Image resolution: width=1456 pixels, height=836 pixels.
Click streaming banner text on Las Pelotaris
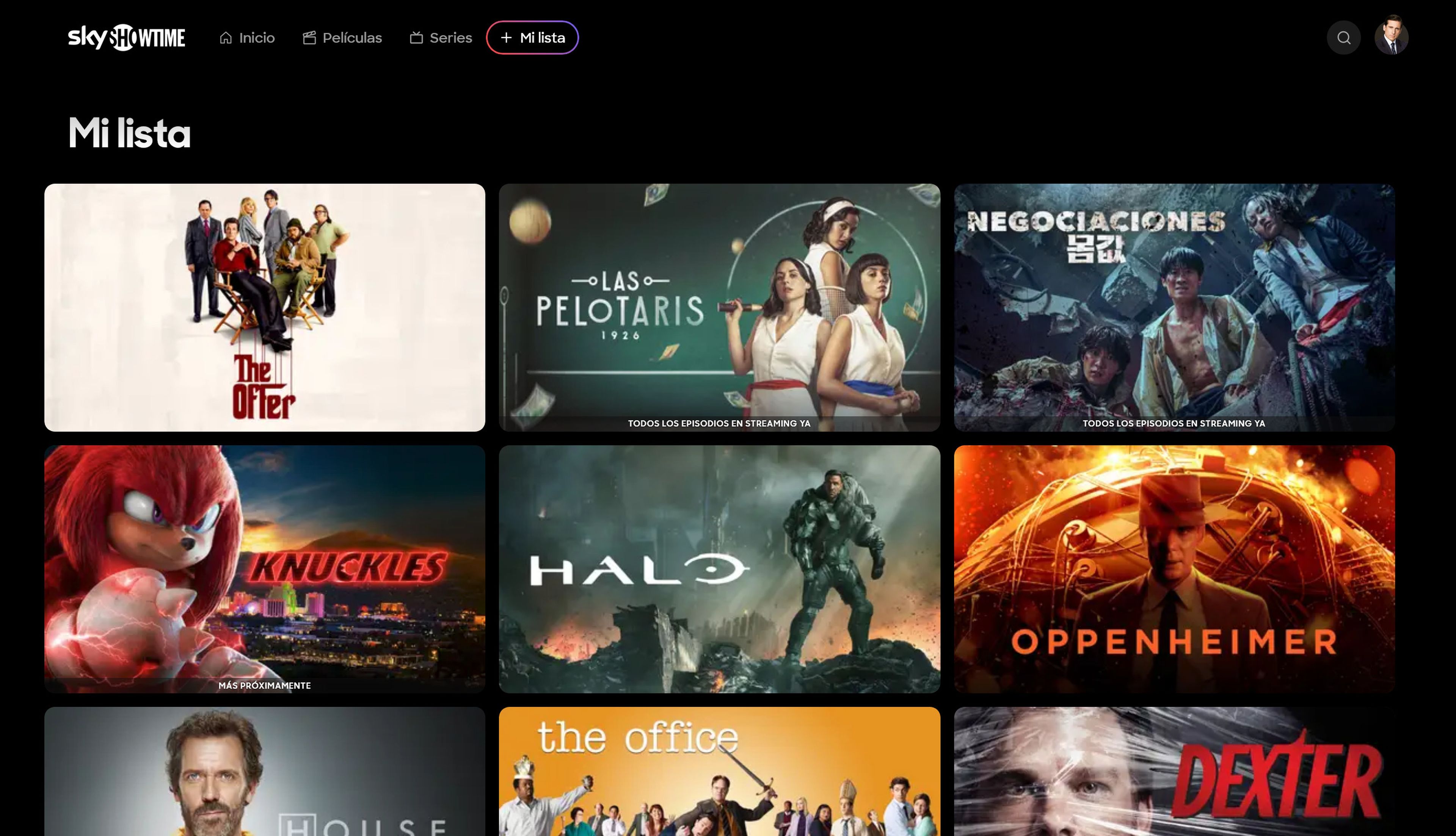pyautogui.click(x=719, y=424)
